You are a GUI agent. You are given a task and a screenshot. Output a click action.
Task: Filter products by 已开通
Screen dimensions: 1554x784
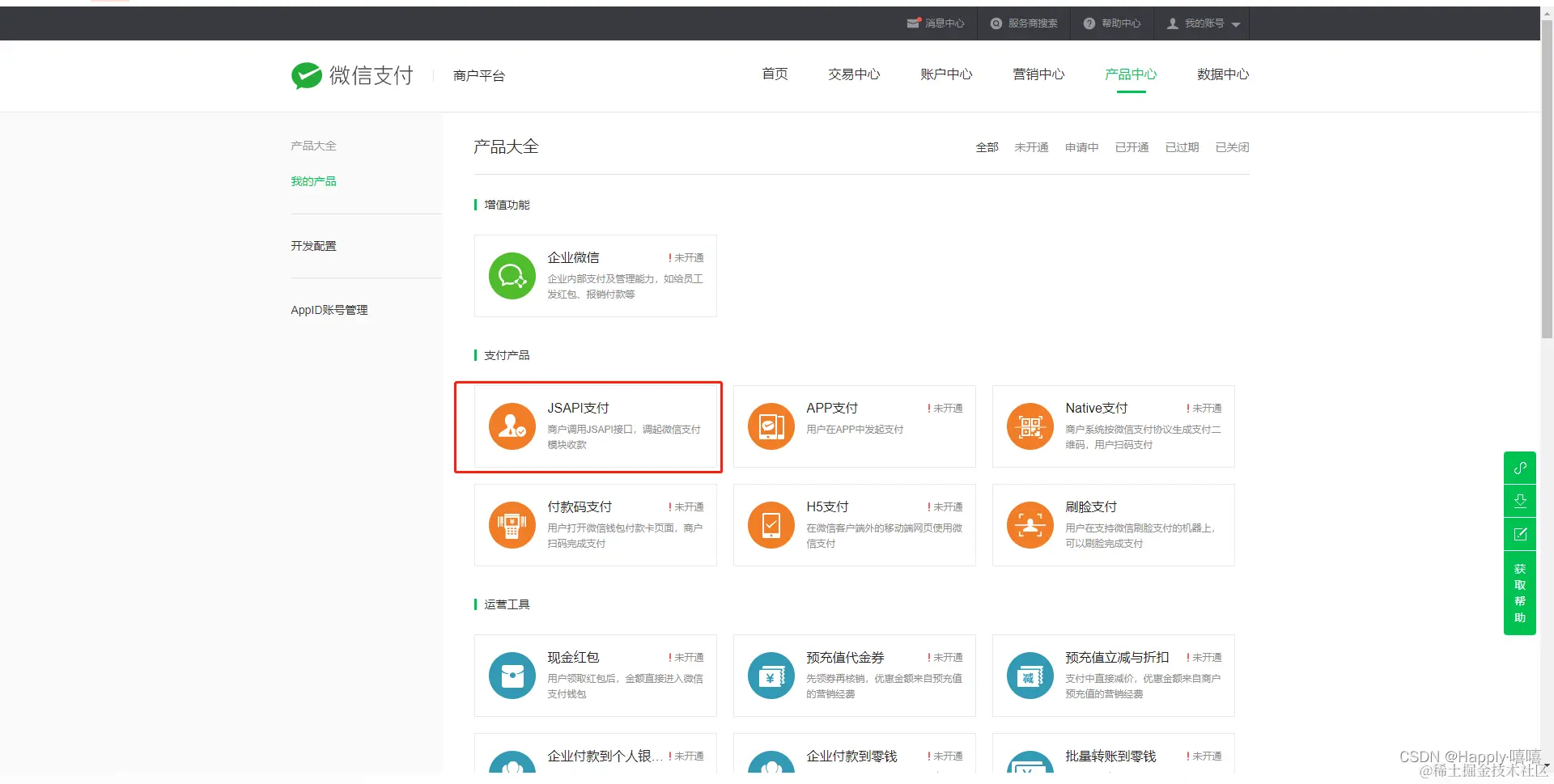(x=1132, y=147)
